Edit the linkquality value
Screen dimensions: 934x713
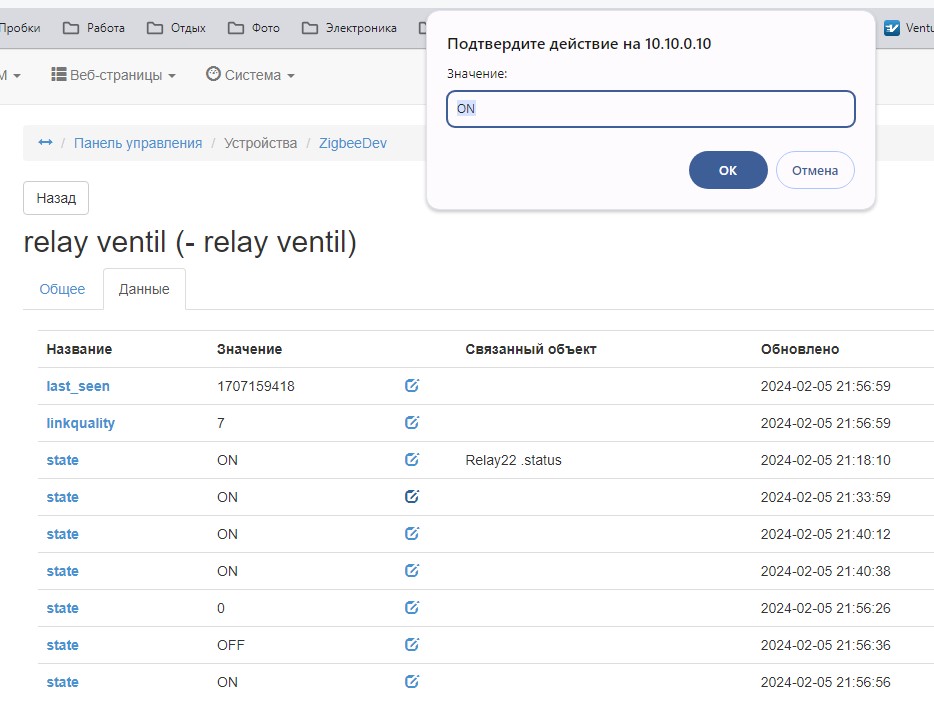tap(411, 422)
